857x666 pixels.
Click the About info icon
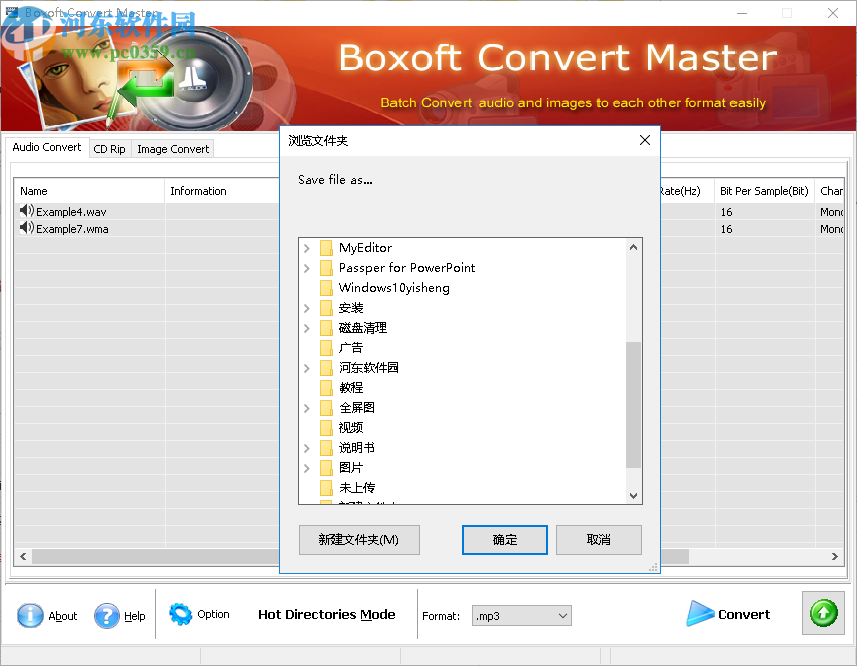31,616
